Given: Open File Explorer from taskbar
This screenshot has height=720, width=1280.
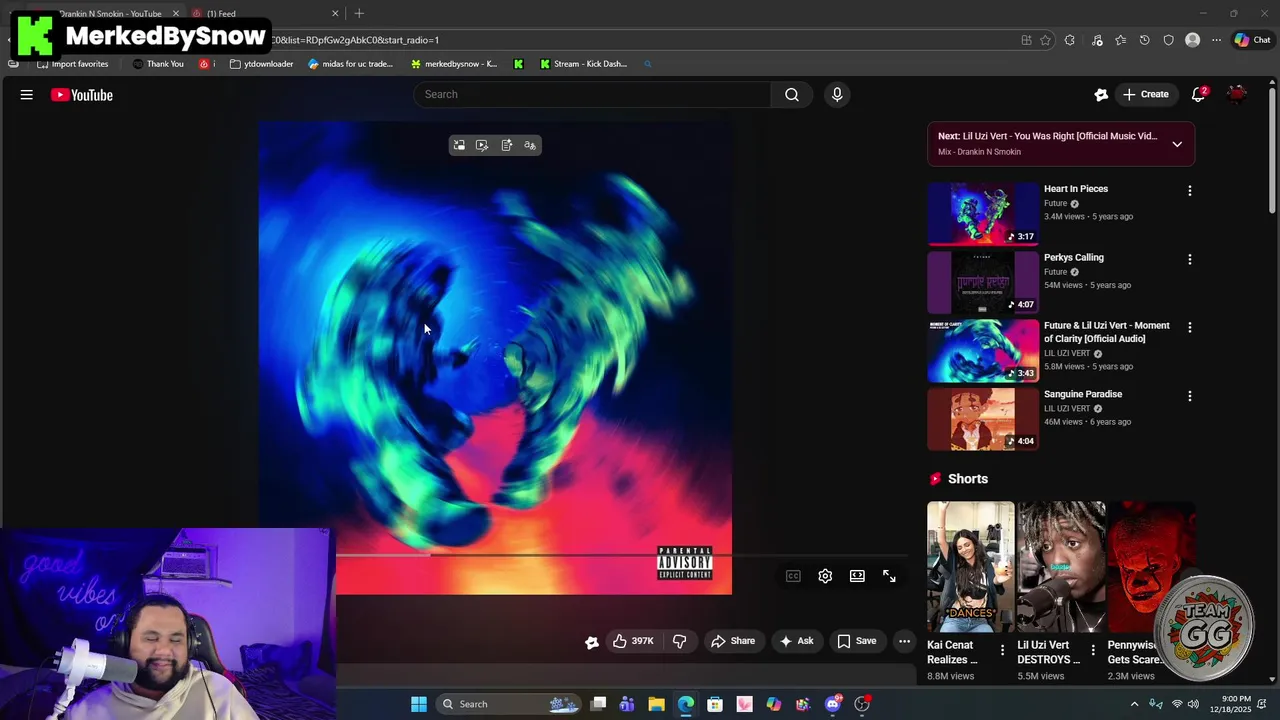Looking at the screenshot, I should (x=656, y=704).
